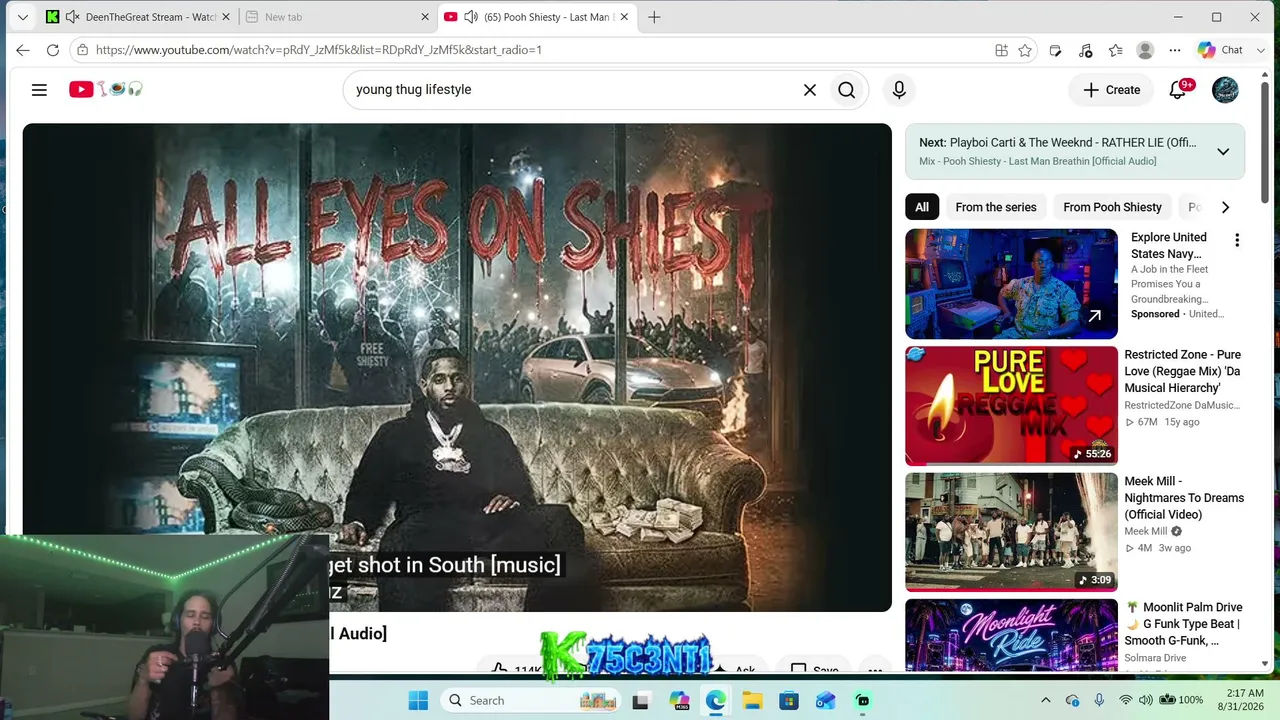This screenshot has width=1280, height=720.
Task: Open Microsoft Edge taskbar icon
Action: tap(716, 700)
